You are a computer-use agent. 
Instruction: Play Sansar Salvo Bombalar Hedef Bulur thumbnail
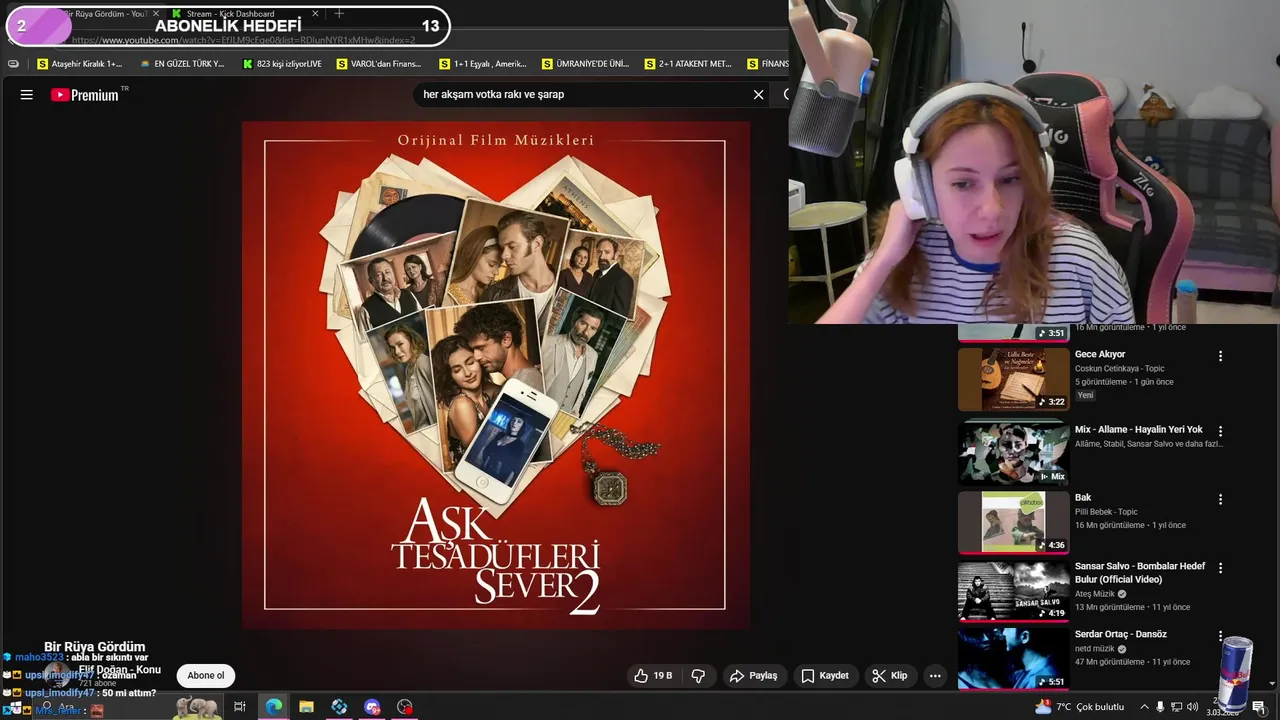(x=1014, y=591)
